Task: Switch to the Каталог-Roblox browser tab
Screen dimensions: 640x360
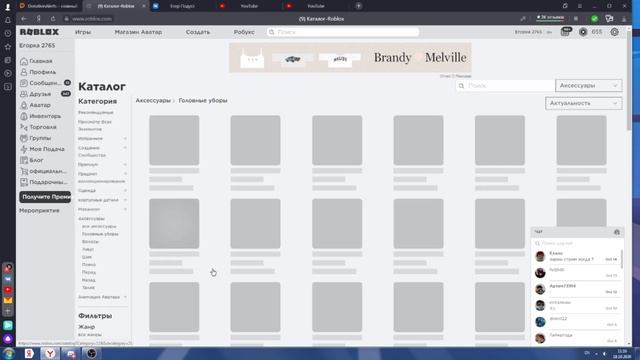Action: click(x=116, y=6)
